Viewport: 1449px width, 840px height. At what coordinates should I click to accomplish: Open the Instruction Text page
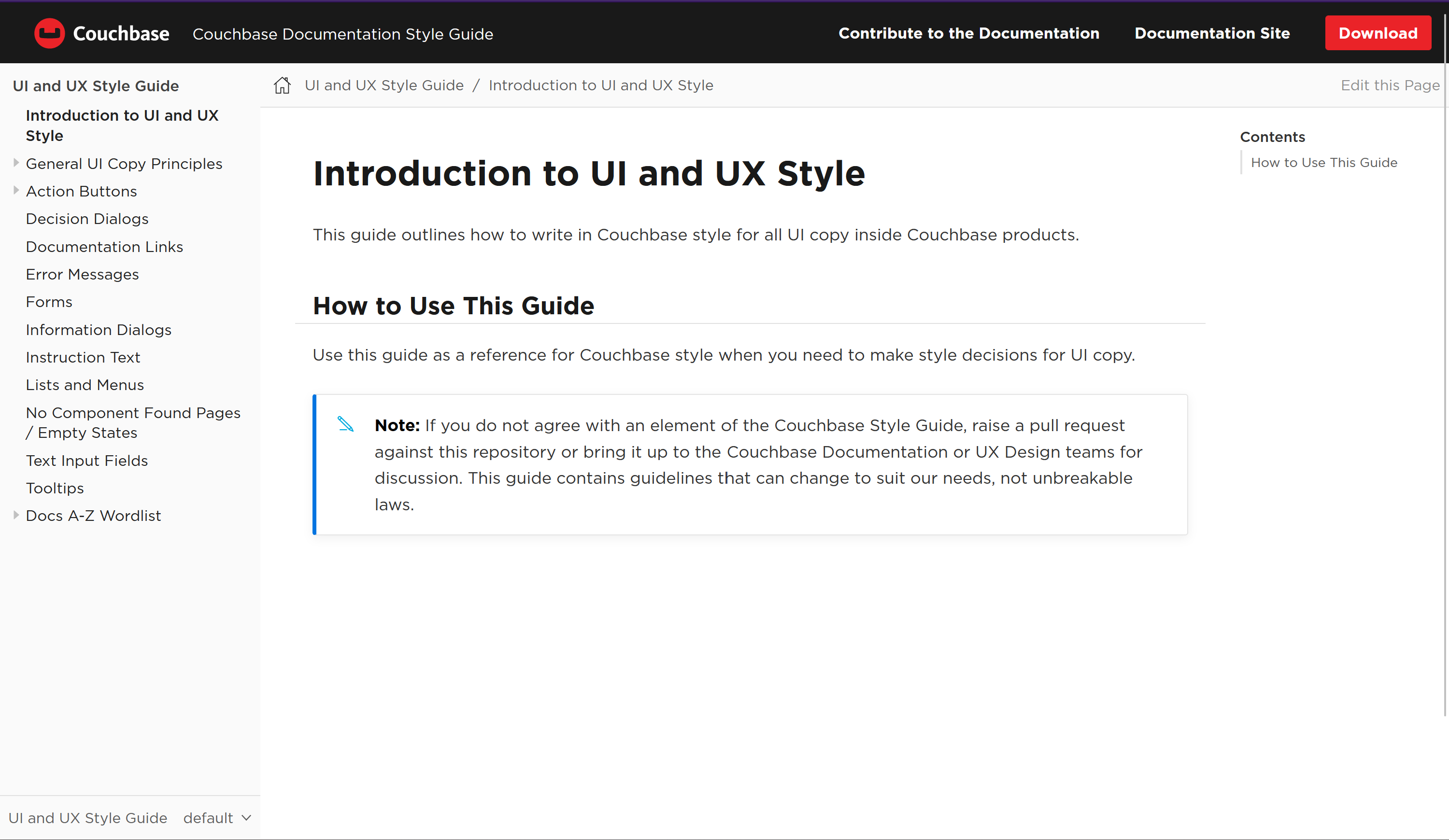click(83, 357)
